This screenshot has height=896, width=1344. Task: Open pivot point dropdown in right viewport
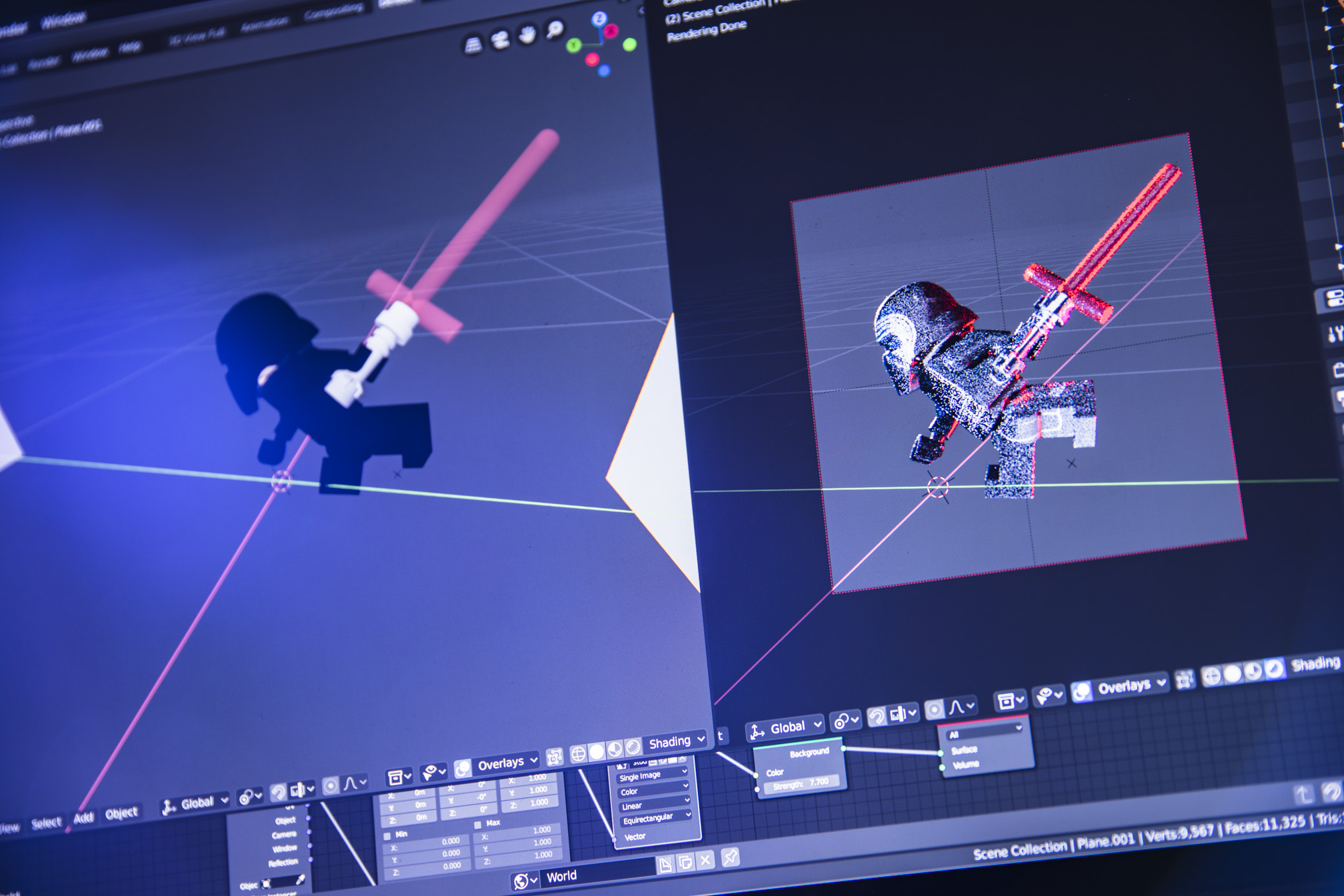pyautogui.click(x=847, y=720)
